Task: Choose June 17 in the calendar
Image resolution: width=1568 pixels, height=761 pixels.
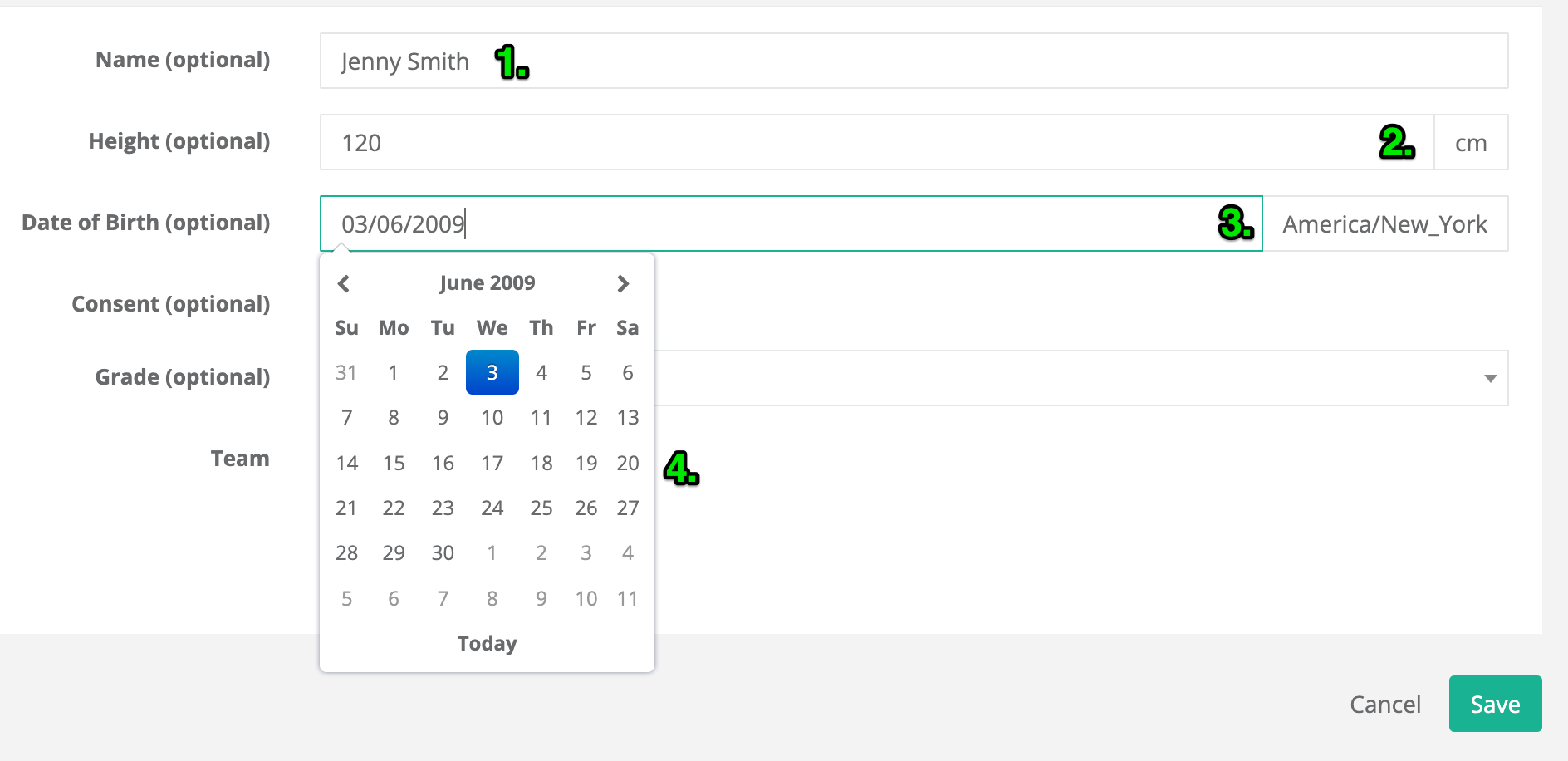Action: (492, 463)
